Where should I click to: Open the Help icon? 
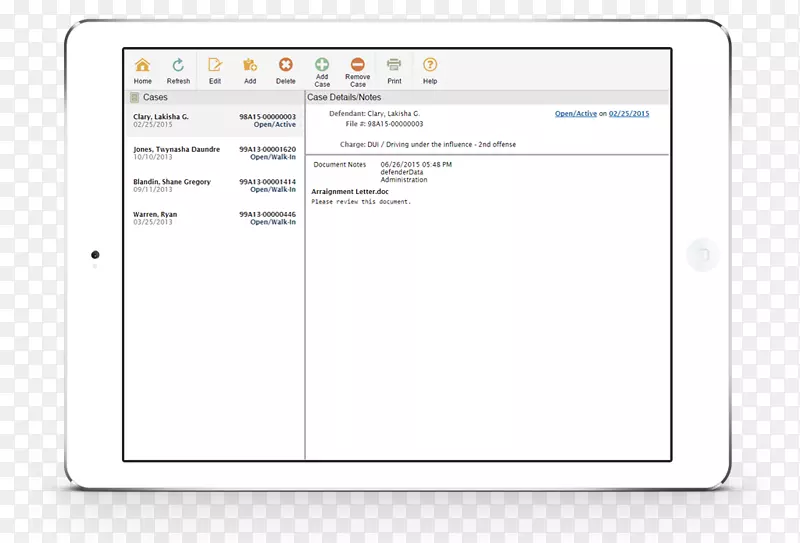tap(430, 66)
